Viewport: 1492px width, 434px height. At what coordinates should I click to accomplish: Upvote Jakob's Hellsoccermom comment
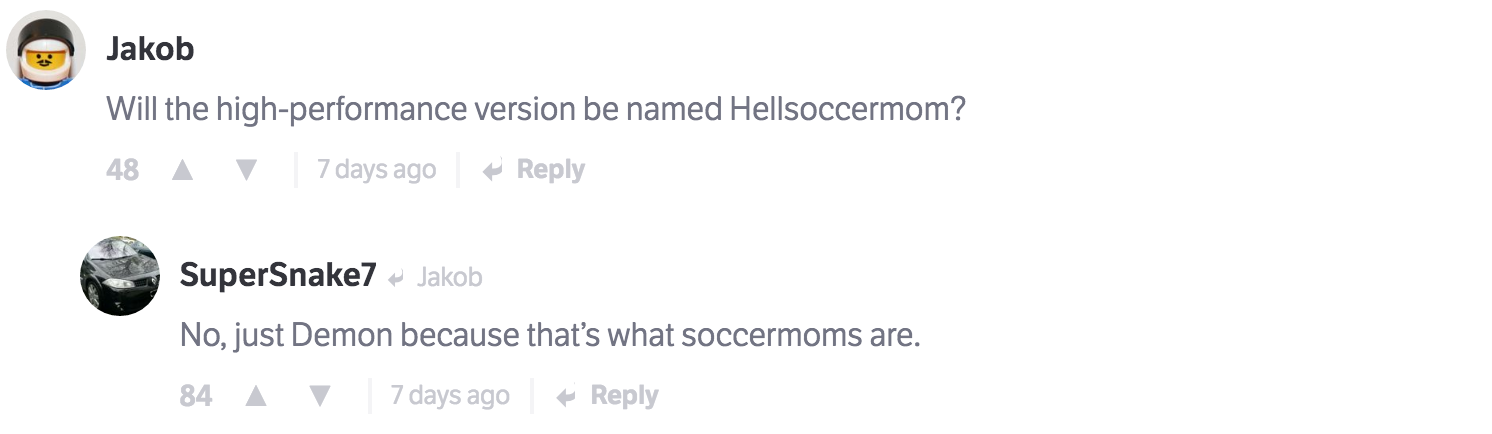[182, 170]
